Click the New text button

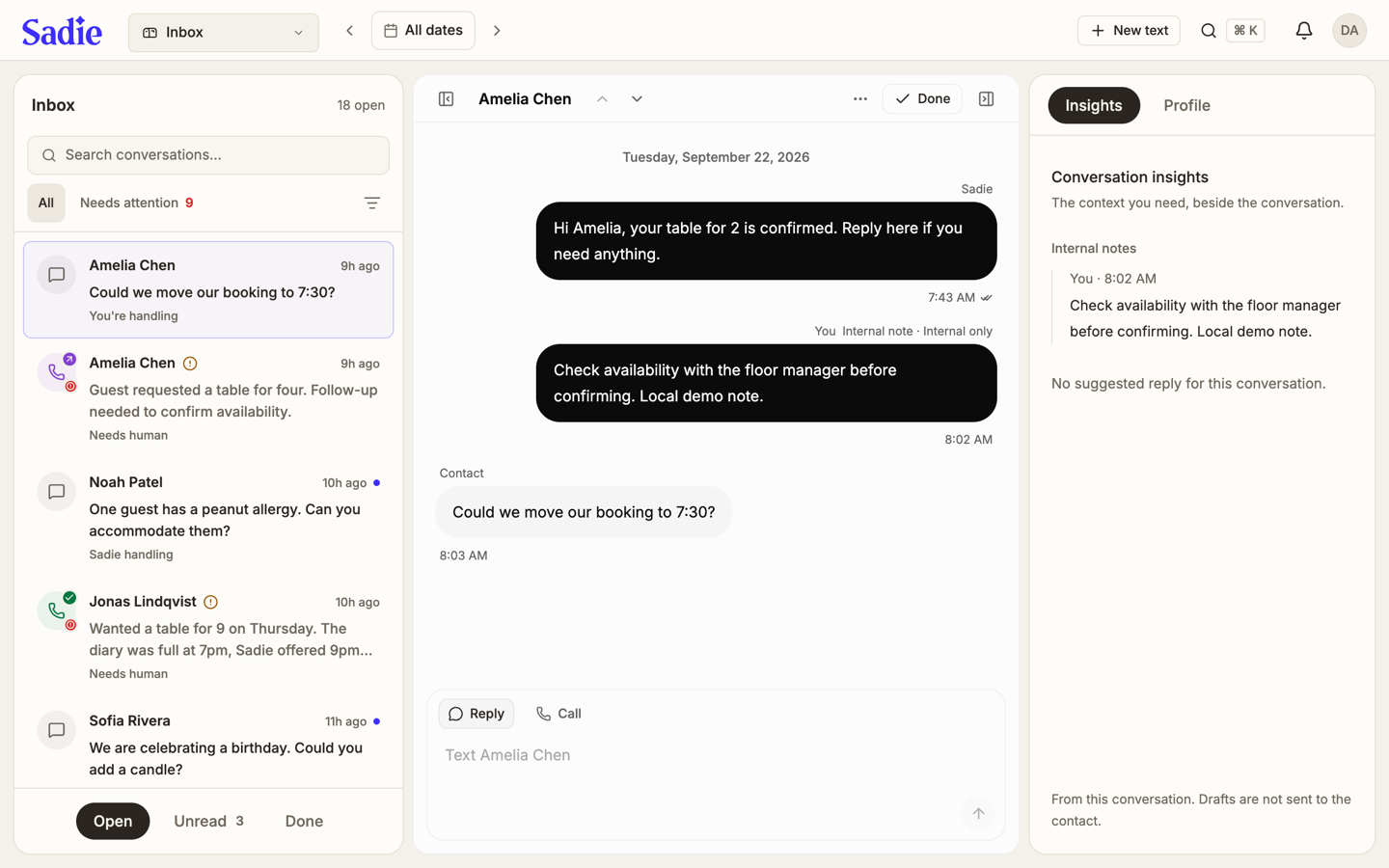(1129, 31)
